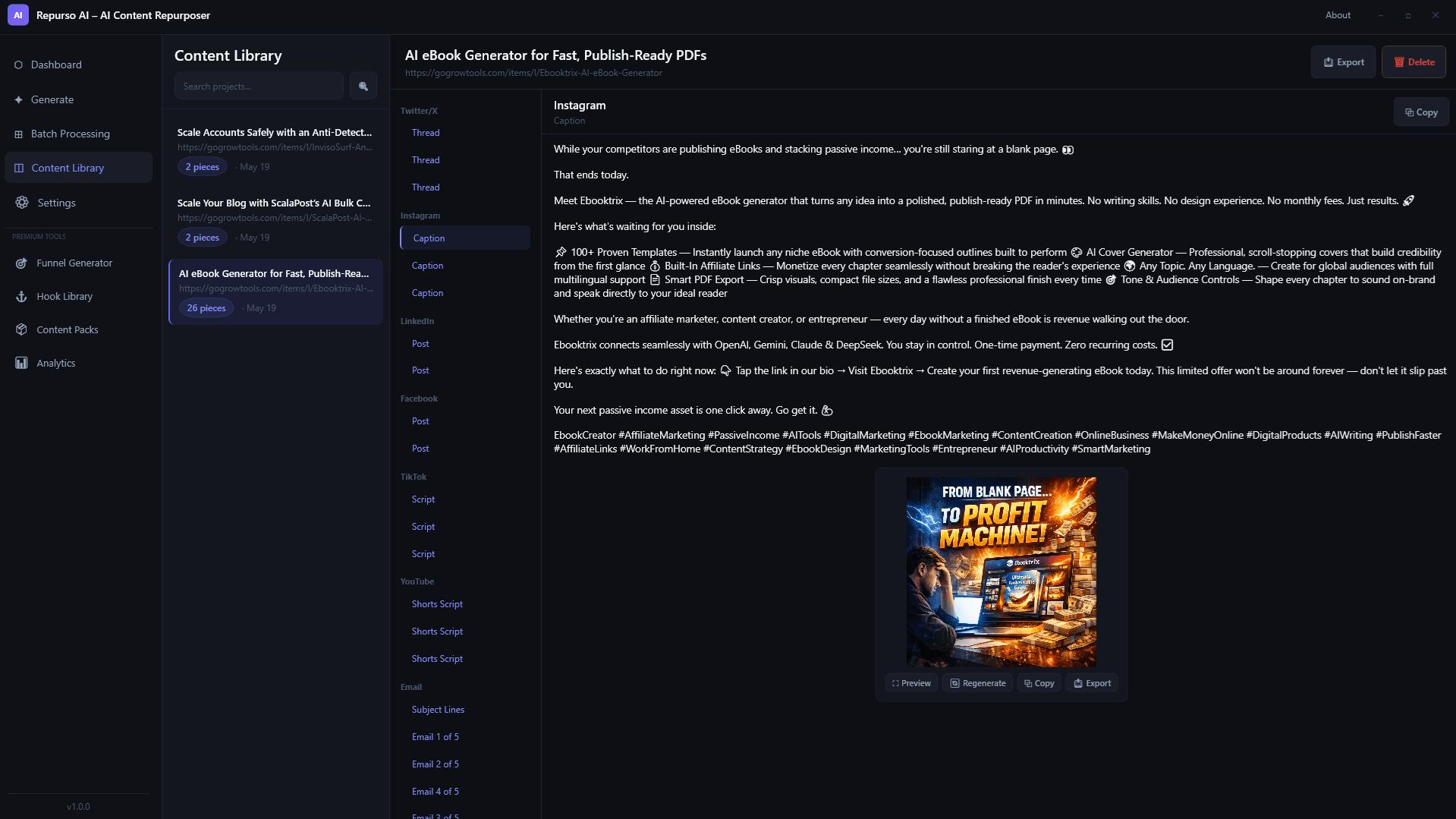Click the Generate sparkle icon
The image size is (1456, 819).
18,99
